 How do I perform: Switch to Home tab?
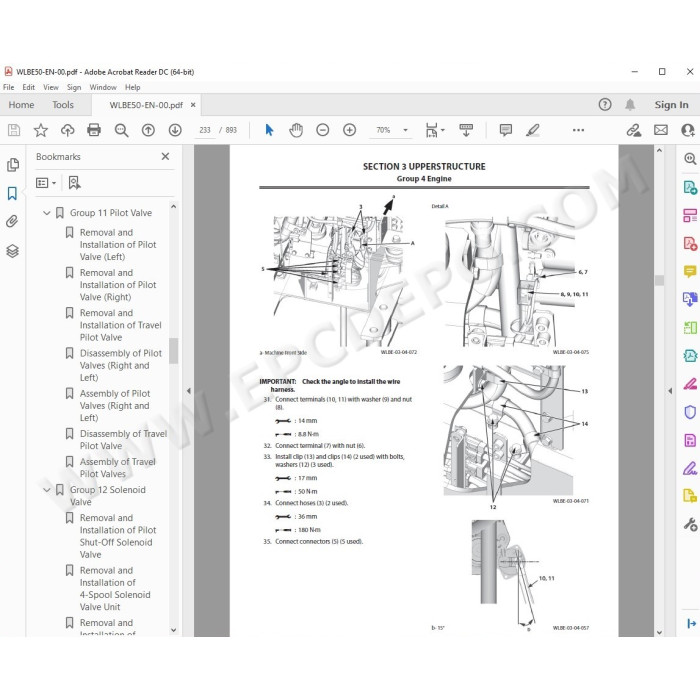tap(21, 104)
